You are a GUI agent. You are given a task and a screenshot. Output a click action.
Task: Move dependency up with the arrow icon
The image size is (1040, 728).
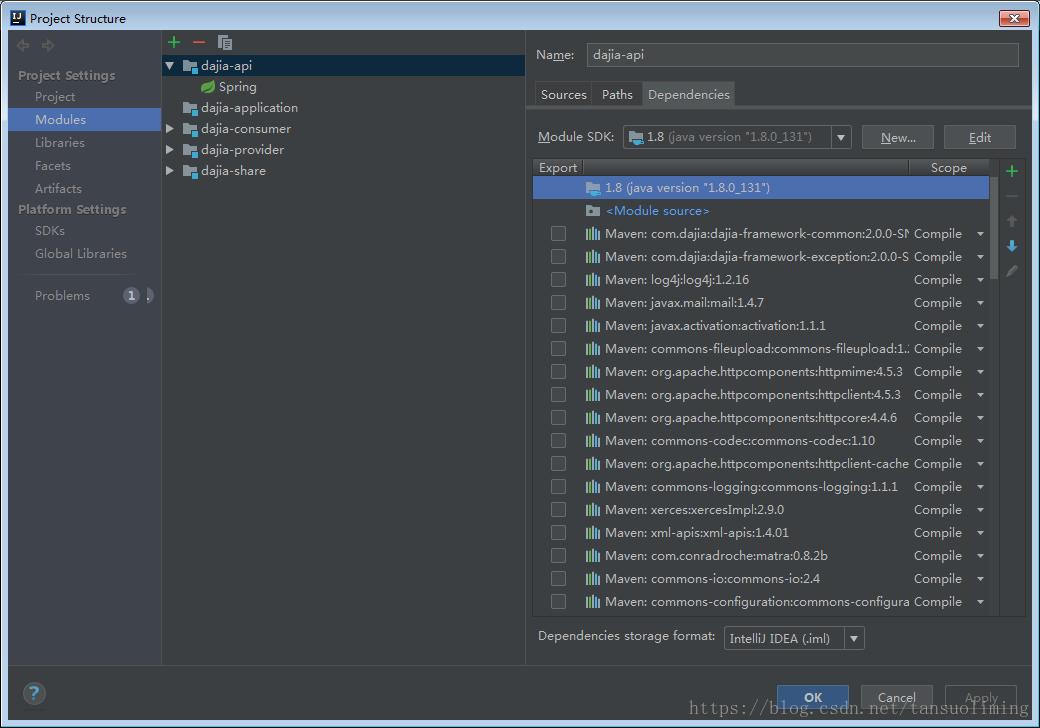point(1011,221)
